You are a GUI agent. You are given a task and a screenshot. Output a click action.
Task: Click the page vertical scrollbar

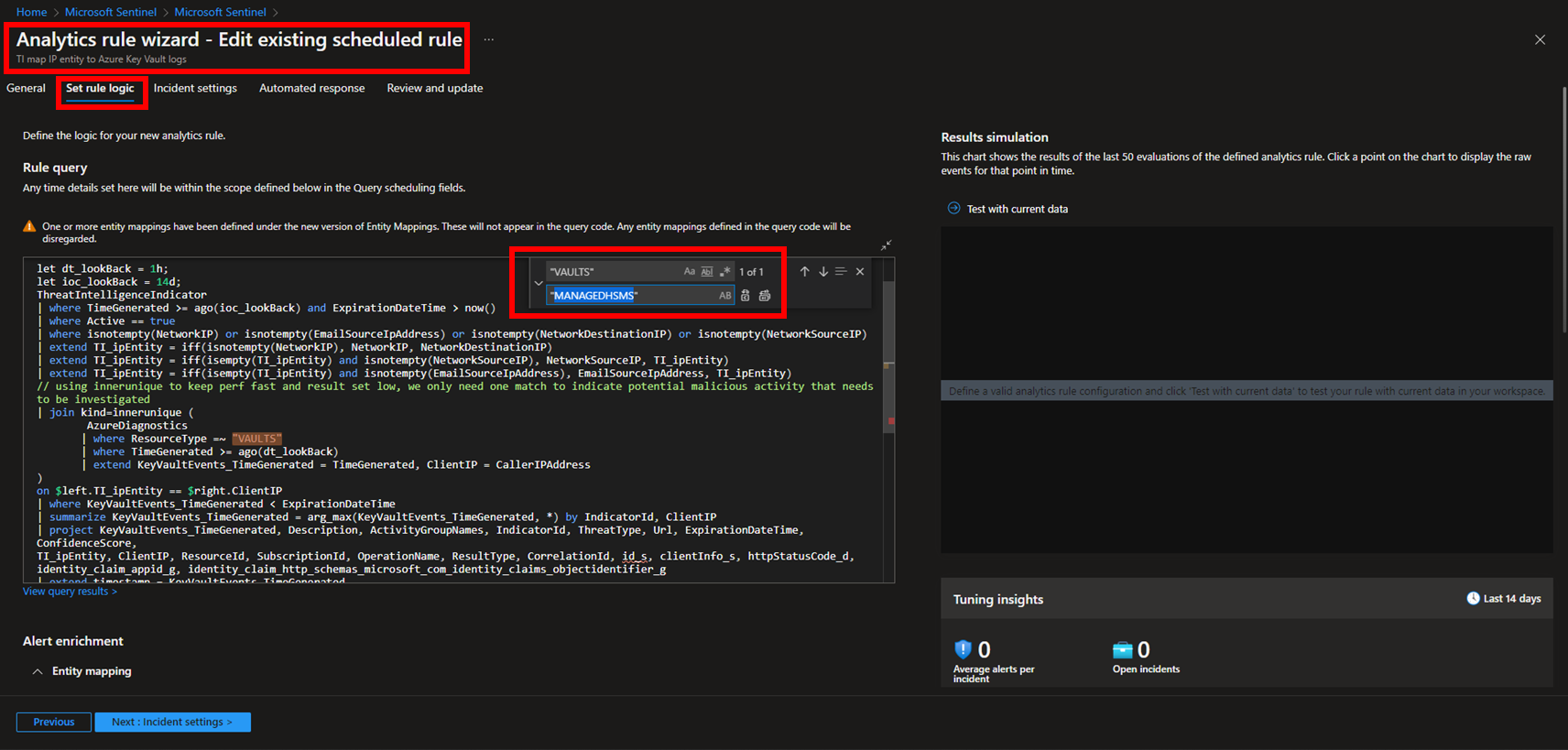(1563, 211)
